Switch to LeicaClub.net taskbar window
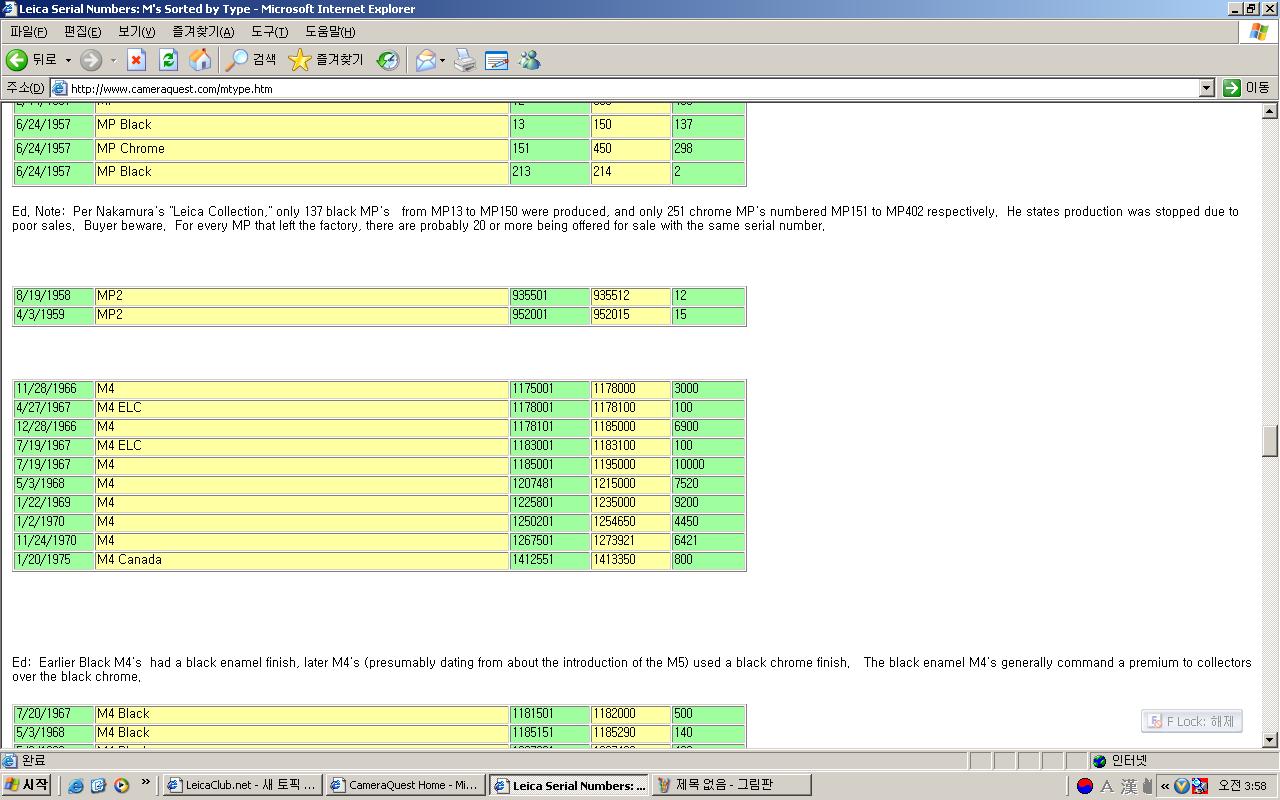Image resolution: width=1280 pixels, height=800 pixels. click(x=241, y=785)
